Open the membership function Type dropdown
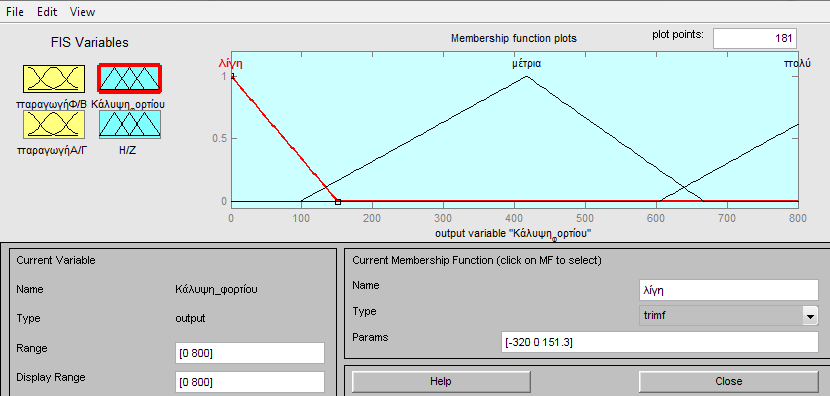 (x=729, y=317)
